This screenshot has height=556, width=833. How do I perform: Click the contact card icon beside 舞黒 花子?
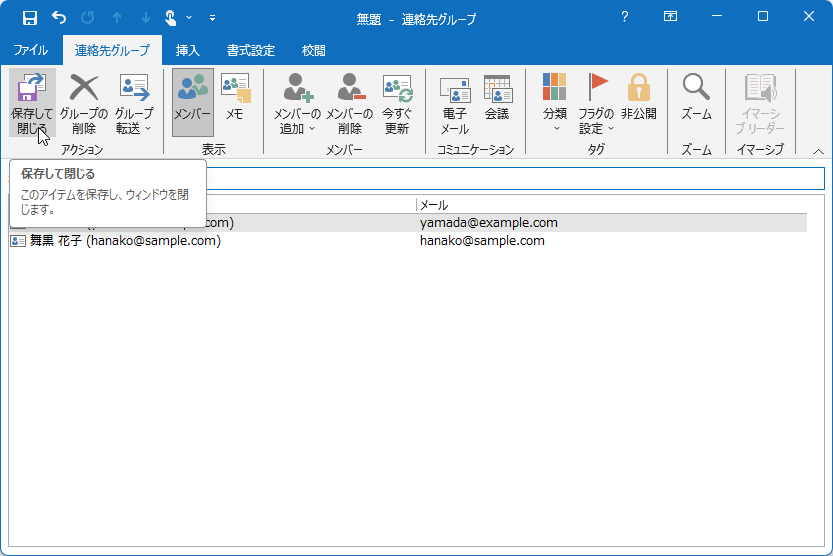[18, 241]
